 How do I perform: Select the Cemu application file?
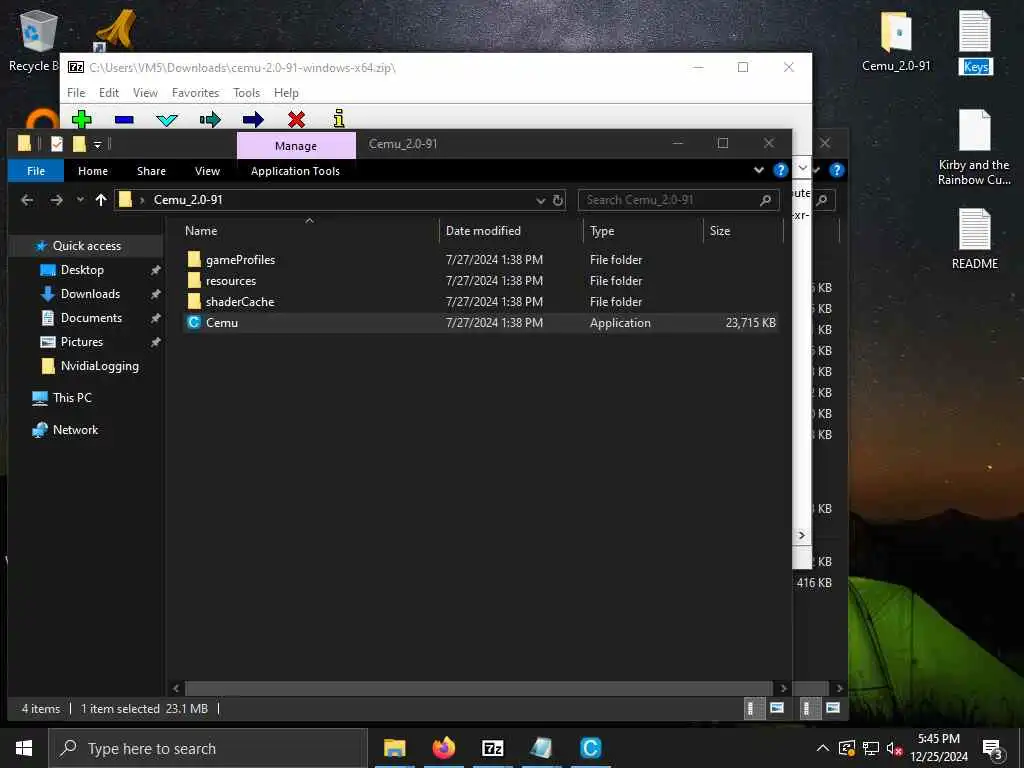click(x=221, y=322)
